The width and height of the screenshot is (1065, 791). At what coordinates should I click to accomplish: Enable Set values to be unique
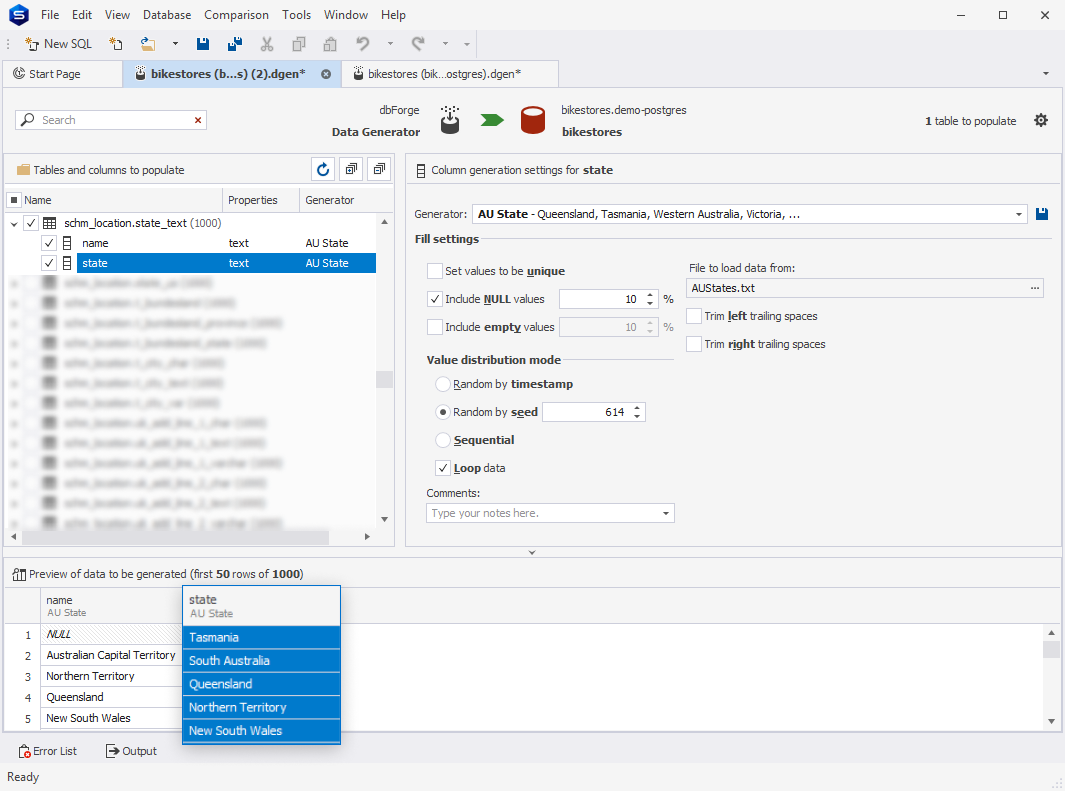pyautogui.click(x=435, y=271)
